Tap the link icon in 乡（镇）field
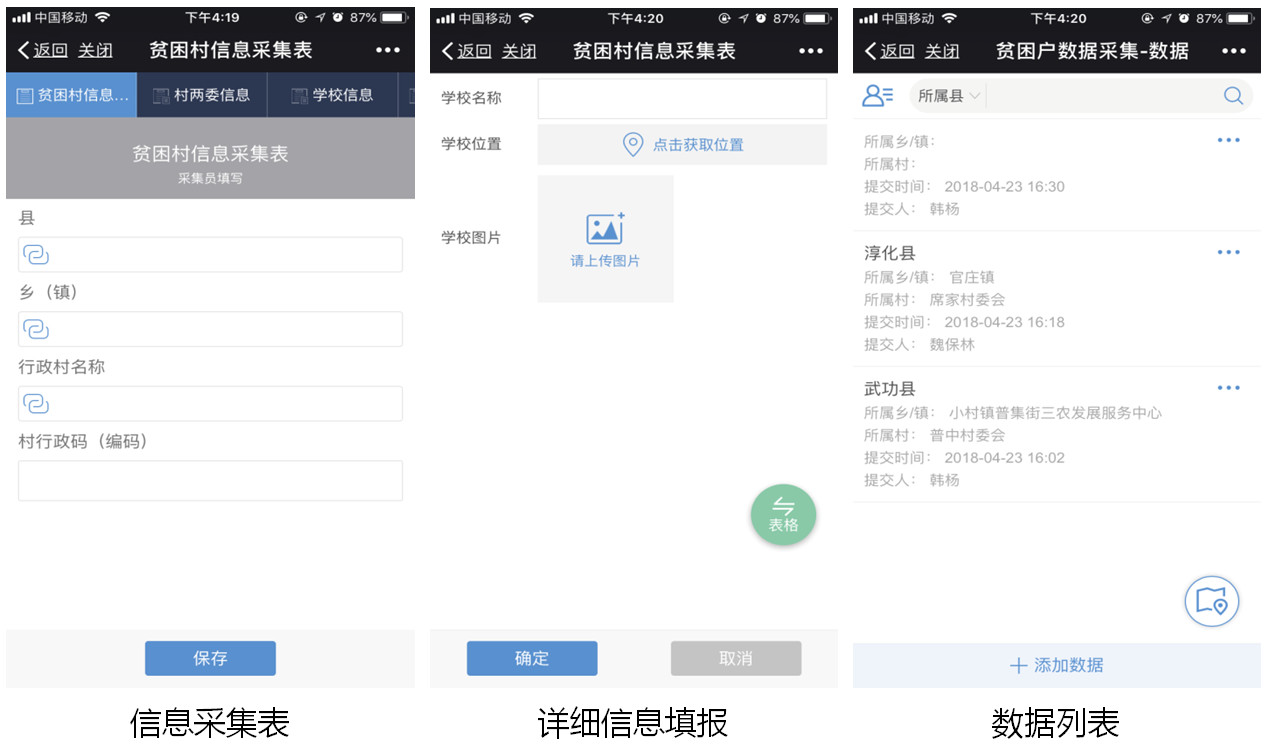Image resolution: width=1270 pixels, height=748 pixels. (36, 329)
